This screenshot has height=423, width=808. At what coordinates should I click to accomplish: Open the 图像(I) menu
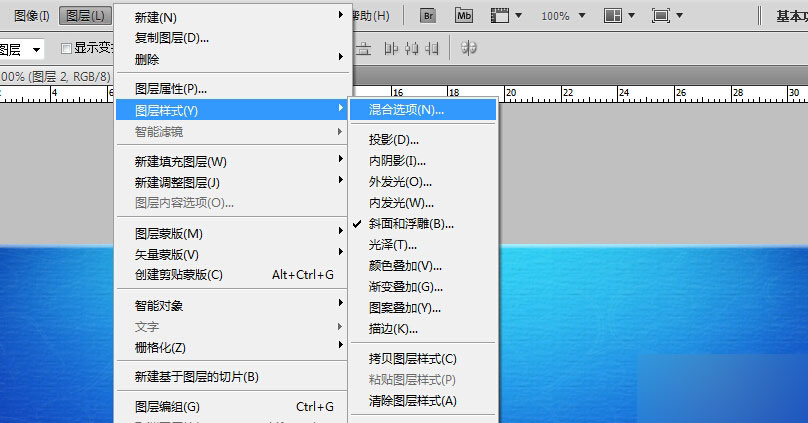click(x=31, y=16)
